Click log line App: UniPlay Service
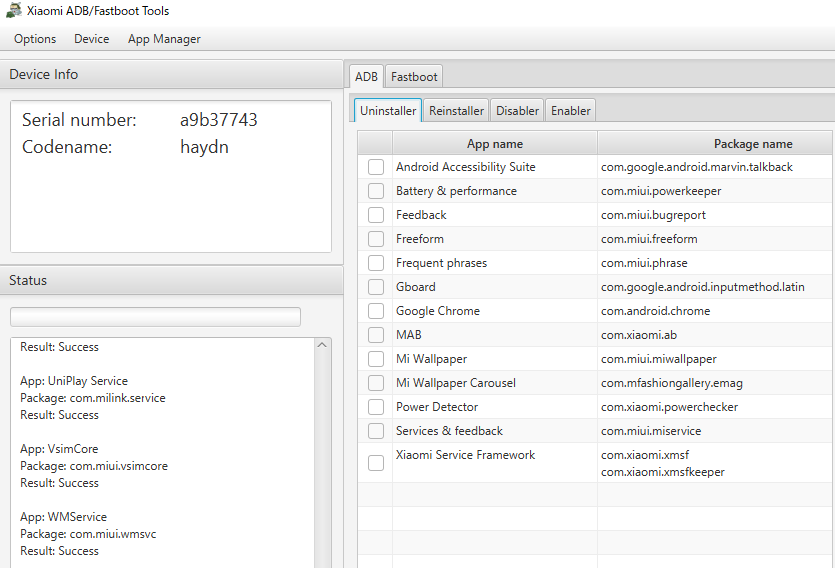 click(x=74, y=381)
